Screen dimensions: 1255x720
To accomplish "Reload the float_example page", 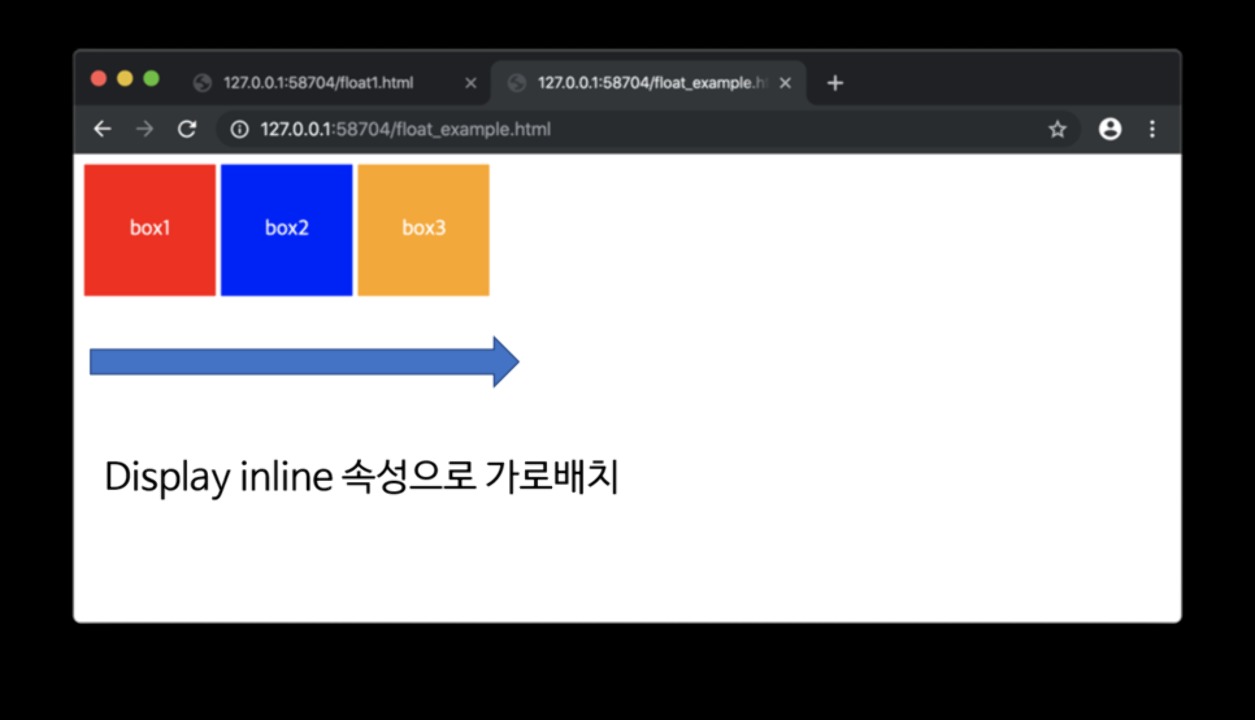I will (187, 129).
